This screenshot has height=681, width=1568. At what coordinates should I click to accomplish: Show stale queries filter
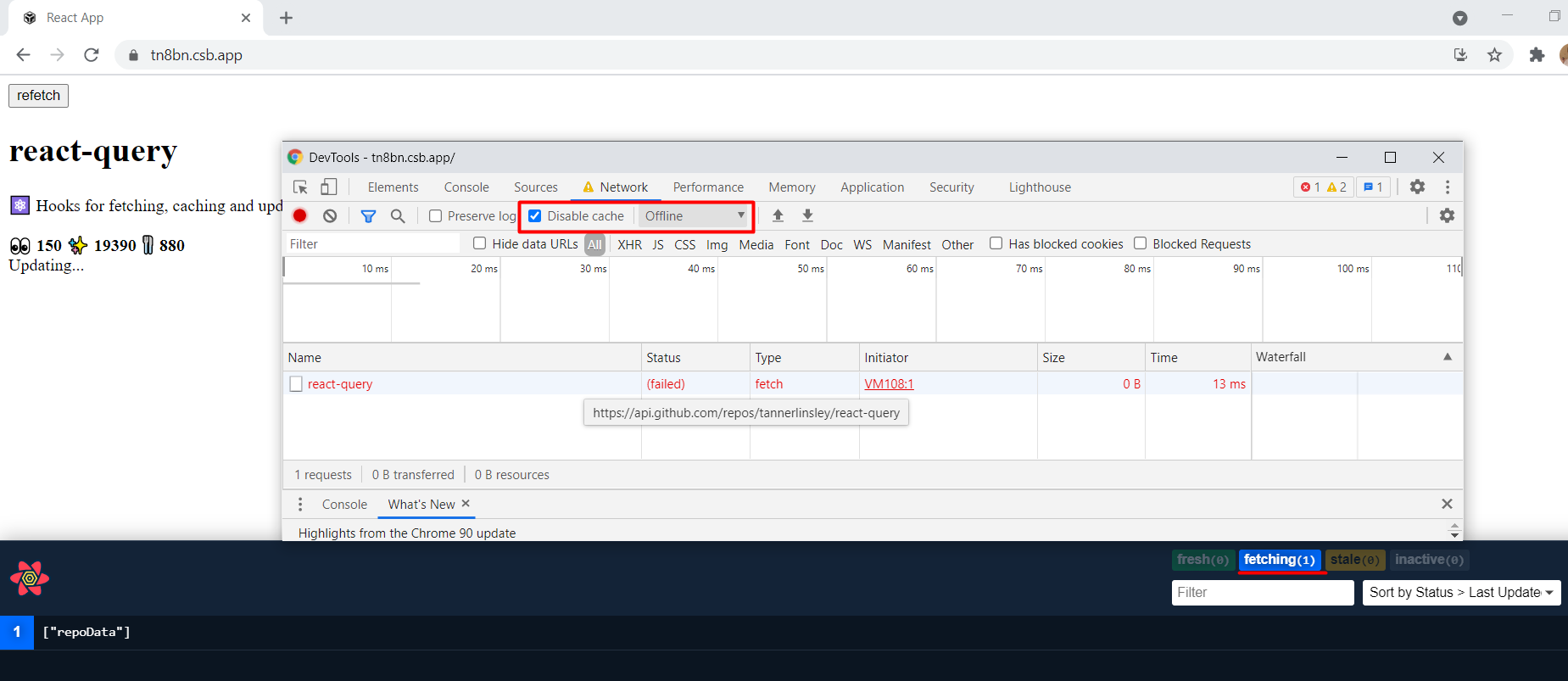[x=1355, y=560]
